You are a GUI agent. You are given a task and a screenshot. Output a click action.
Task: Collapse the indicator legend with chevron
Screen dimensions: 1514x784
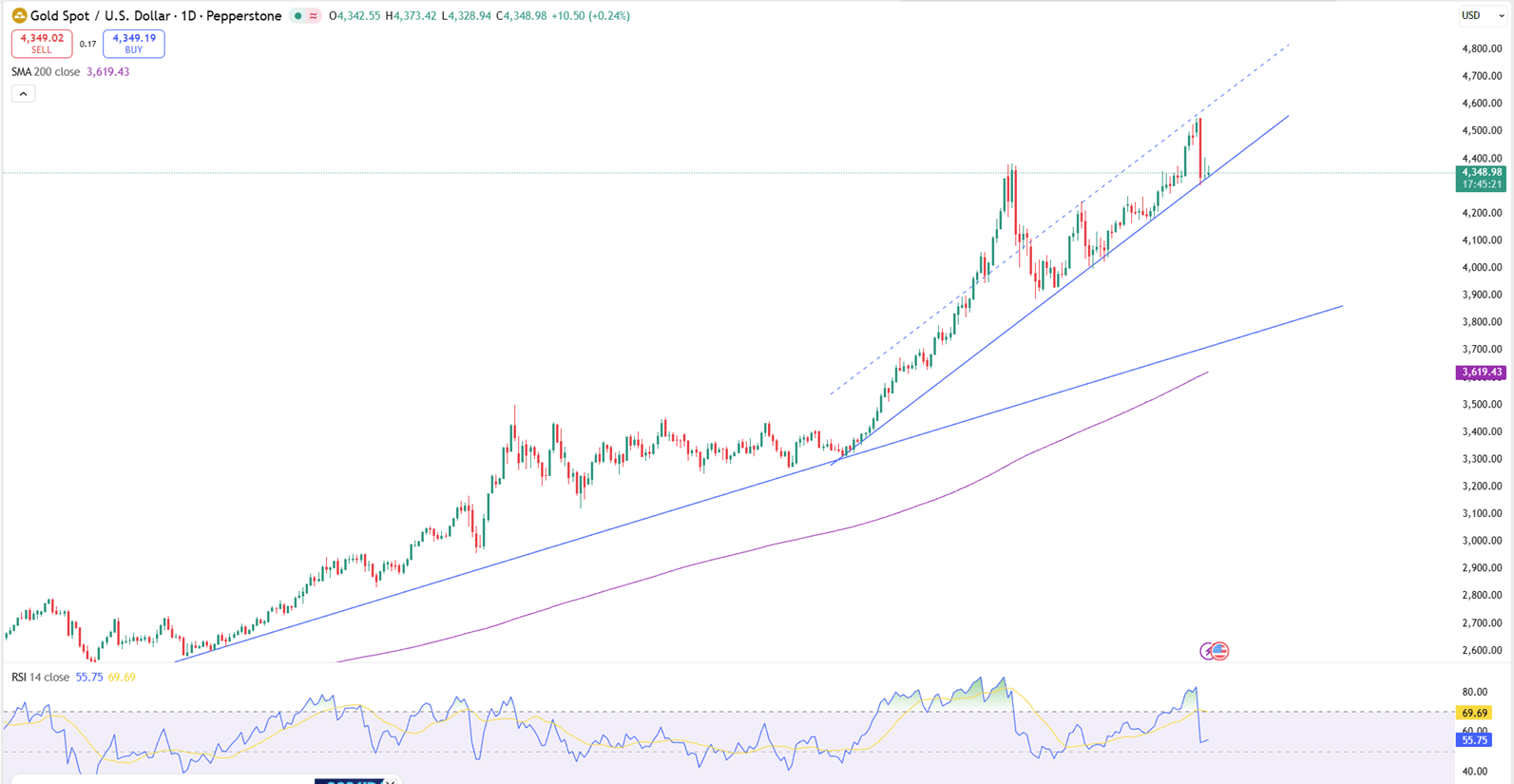(23, 93)
